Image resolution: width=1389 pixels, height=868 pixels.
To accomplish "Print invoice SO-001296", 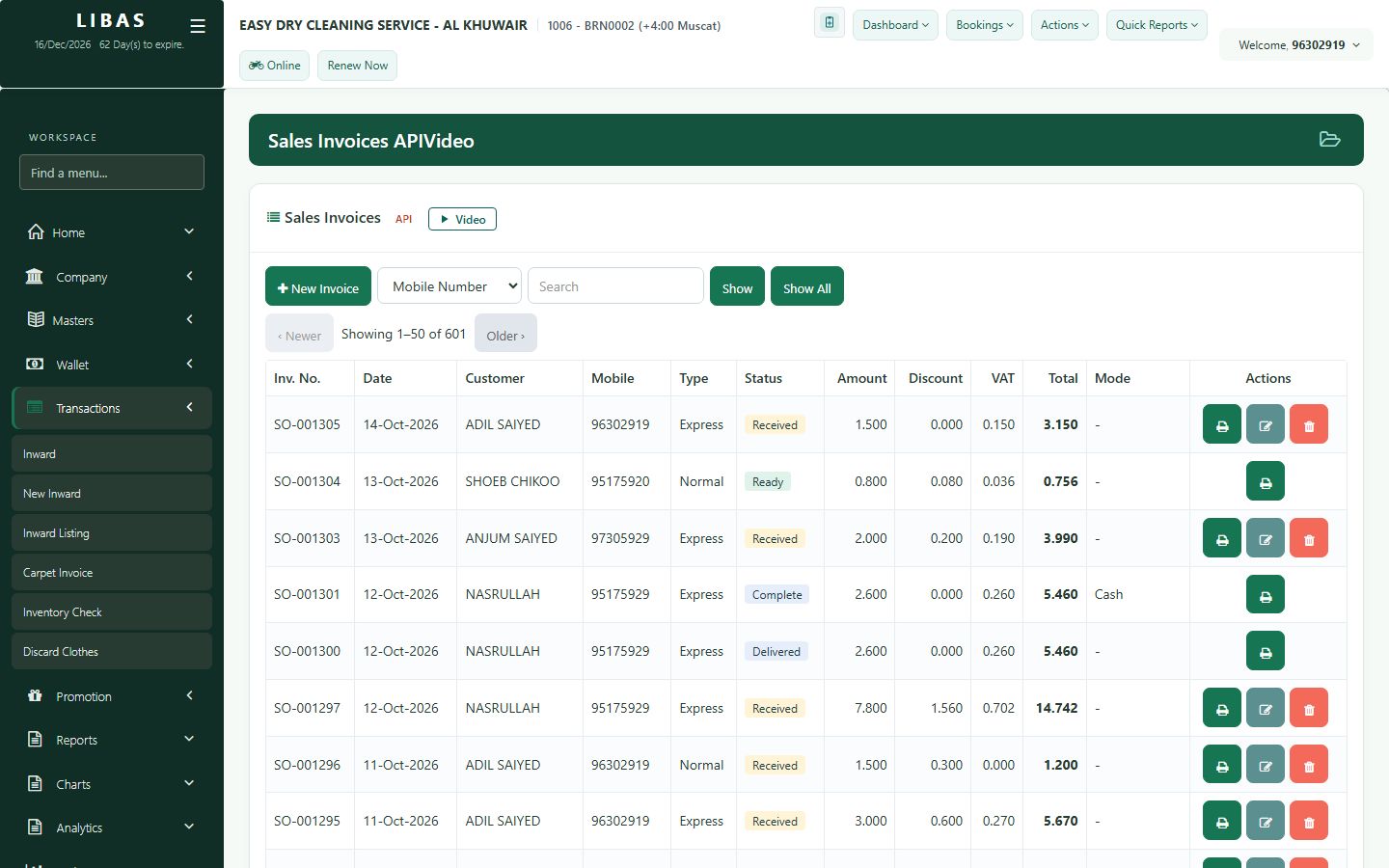I will pyautogui.click(x=1222, y=765).
